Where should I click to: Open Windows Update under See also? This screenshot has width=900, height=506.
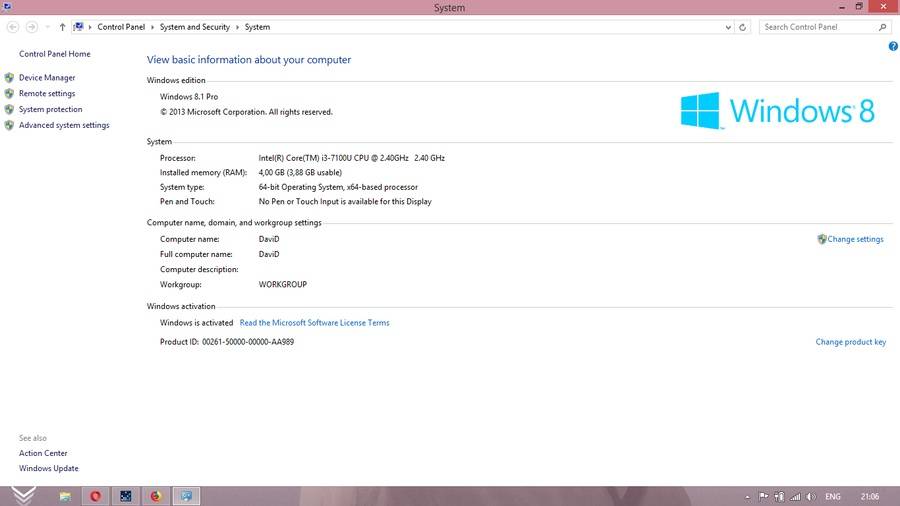pos(49,468)
